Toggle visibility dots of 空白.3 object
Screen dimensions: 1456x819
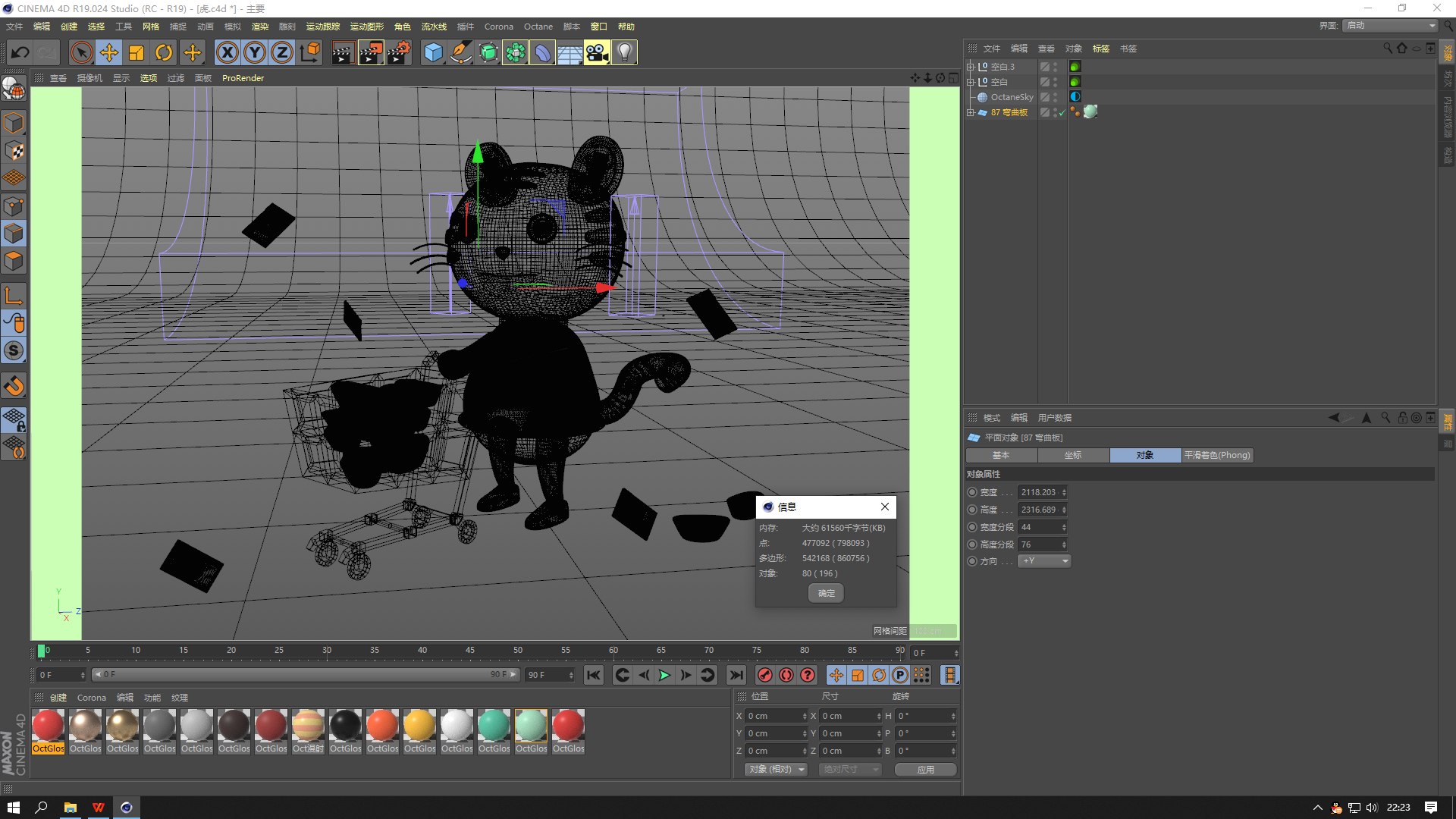(x=1056, y=67)
